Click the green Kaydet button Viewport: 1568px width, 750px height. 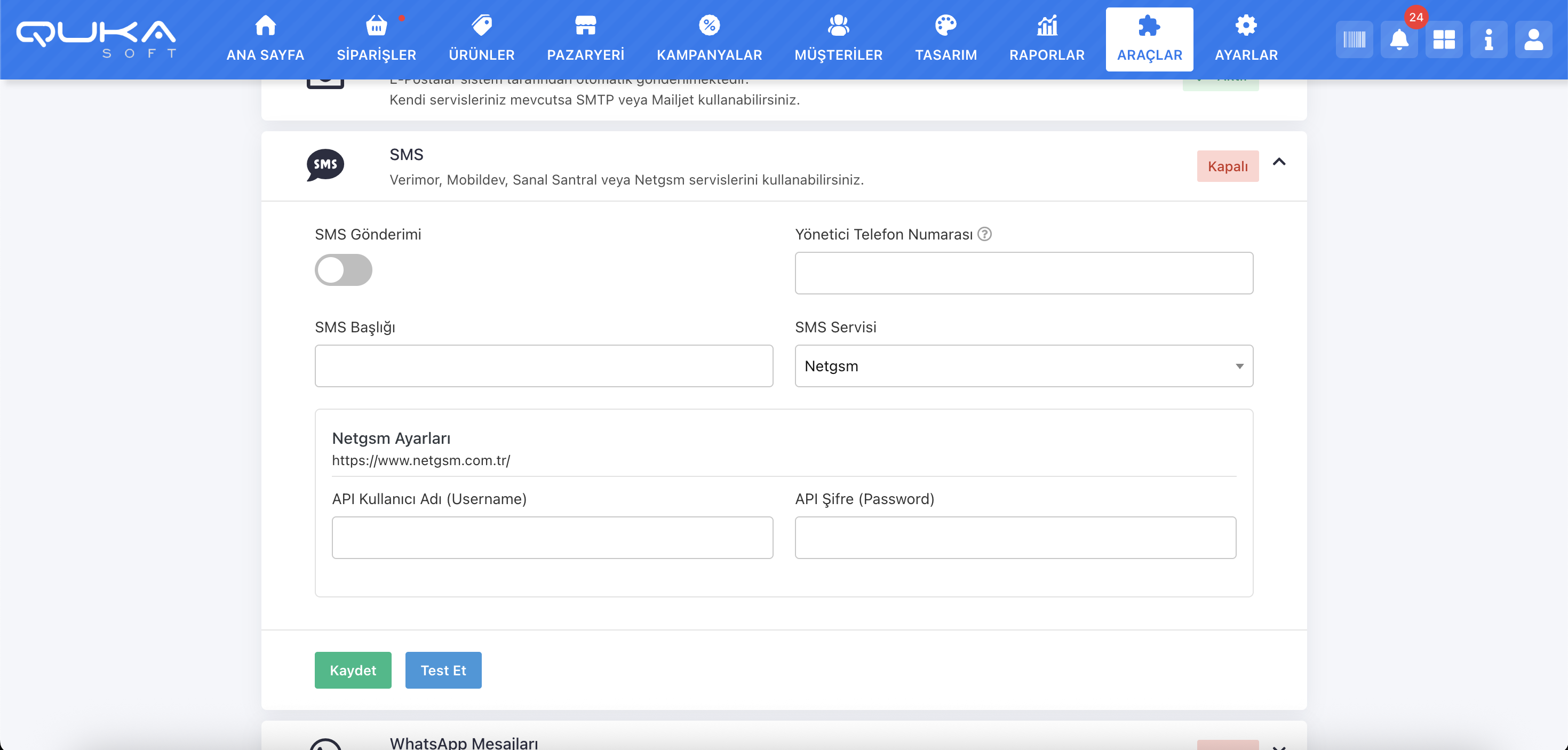(353, 670)
